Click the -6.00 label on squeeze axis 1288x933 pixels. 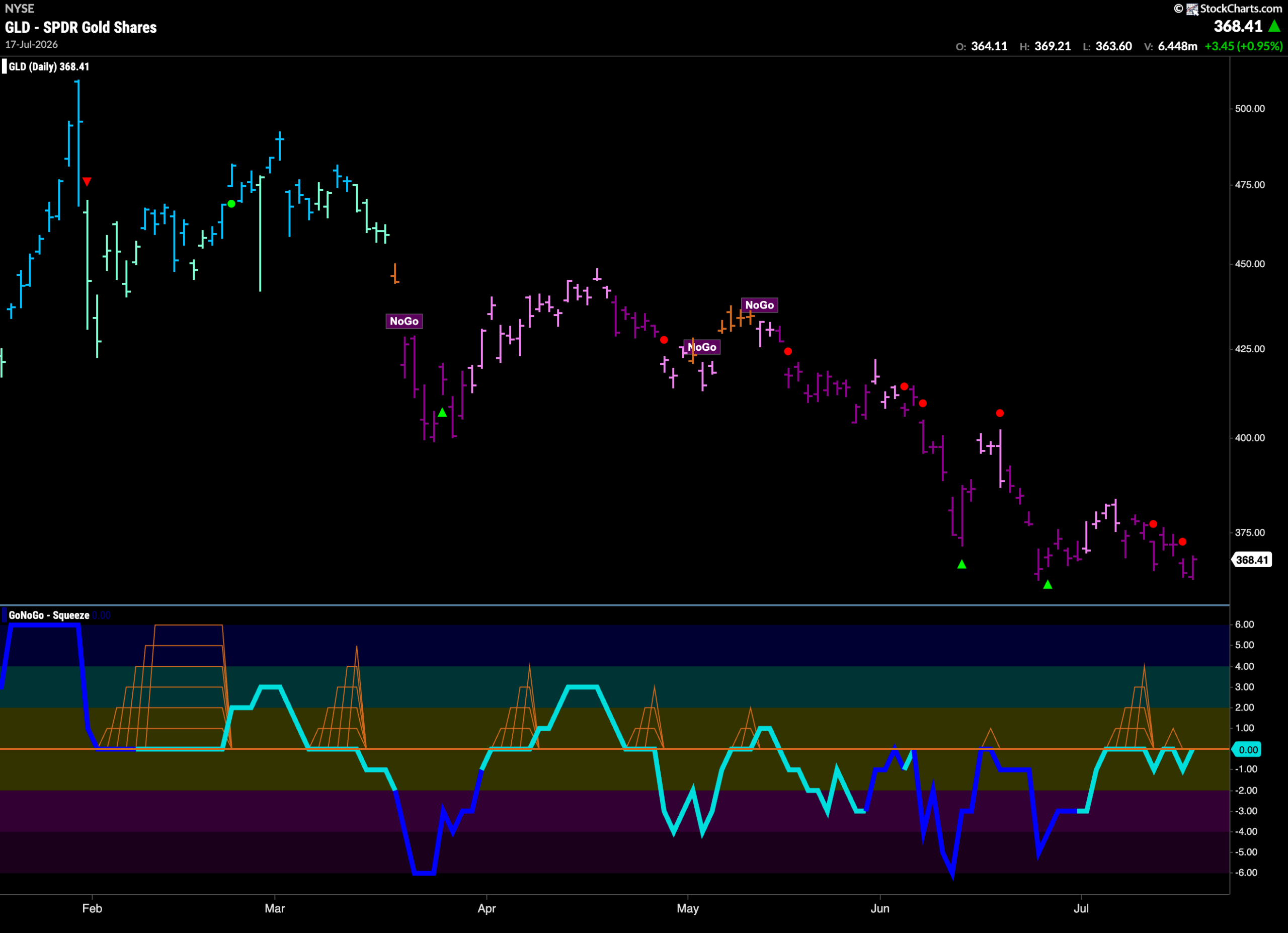tap(1246, 872)
